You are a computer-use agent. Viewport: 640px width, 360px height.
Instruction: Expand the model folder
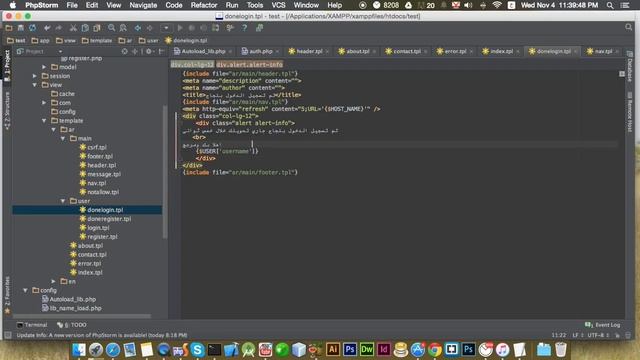pos(44,67)
